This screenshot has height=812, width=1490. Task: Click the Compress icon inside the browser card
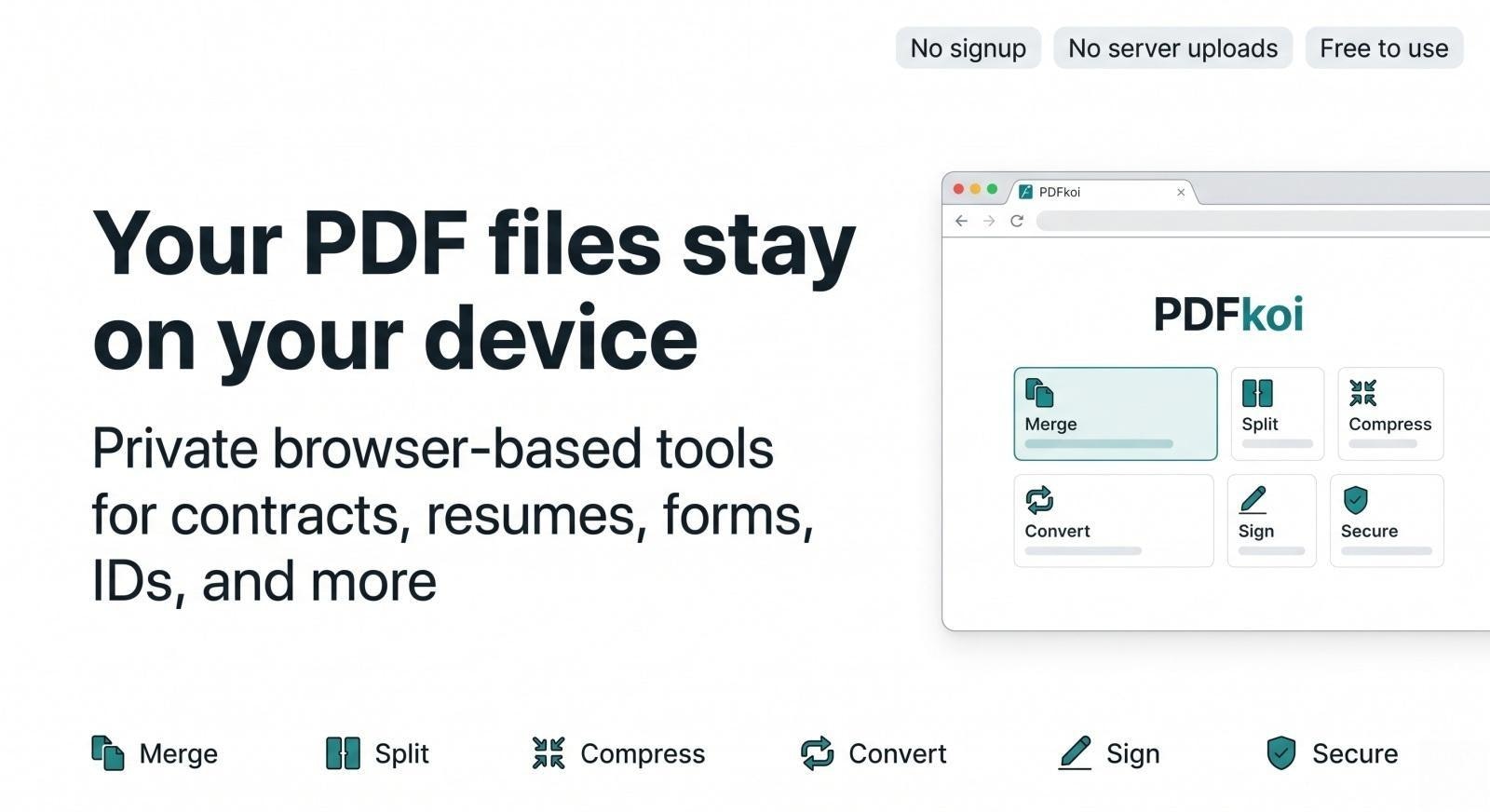(1362, 393)
